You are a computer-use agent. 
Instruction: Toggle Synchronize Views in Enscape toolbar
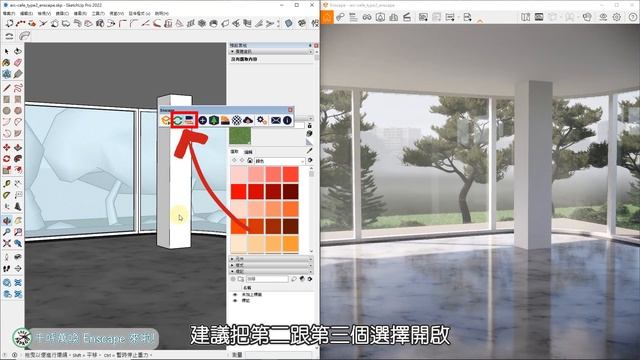tap(189, 120)
